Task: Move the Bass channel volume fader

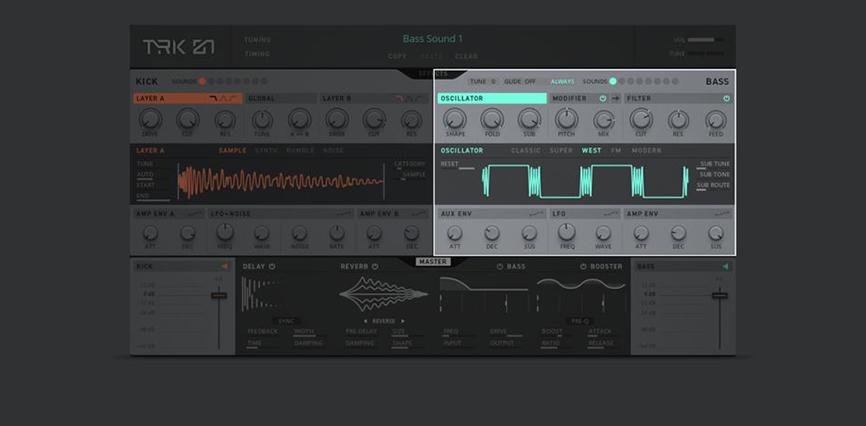Action: 719,296
